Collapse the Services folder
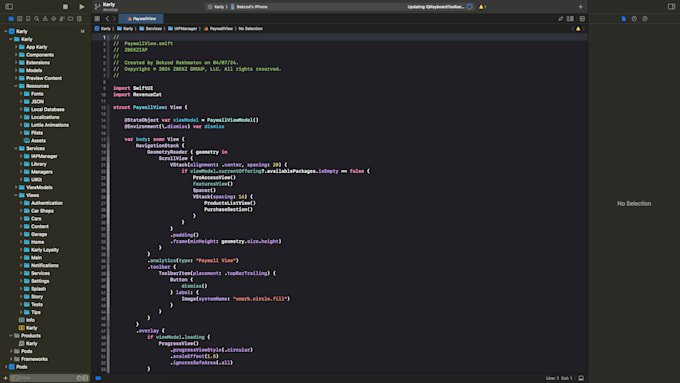Viewport: 680px width, 383px height. (x=16, y=148)
